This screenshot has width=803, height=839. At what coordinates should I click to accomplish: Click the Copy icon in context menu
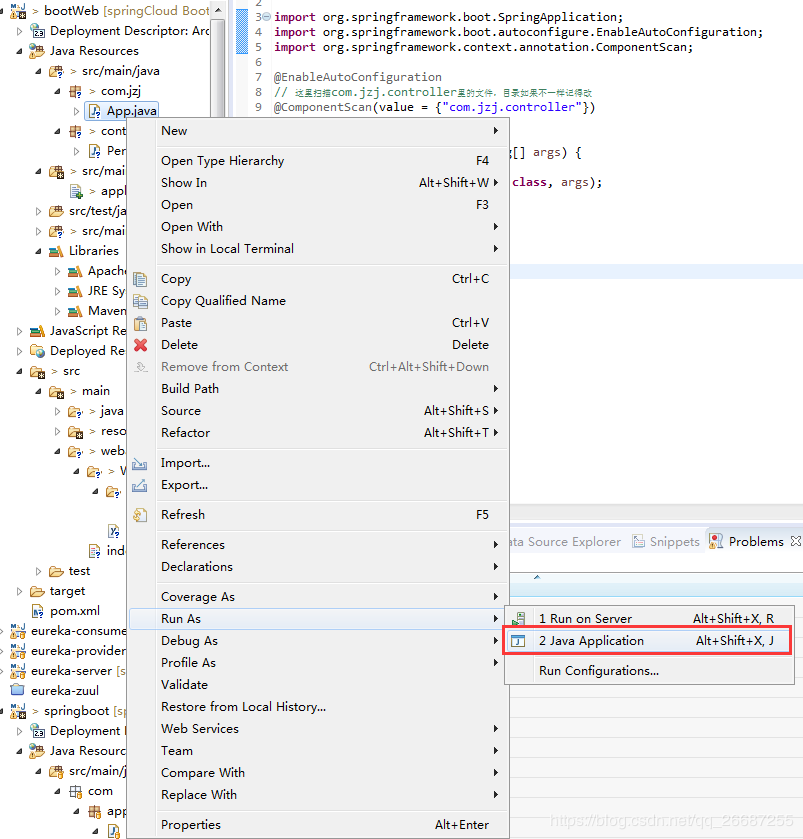(x=141, y=279)
